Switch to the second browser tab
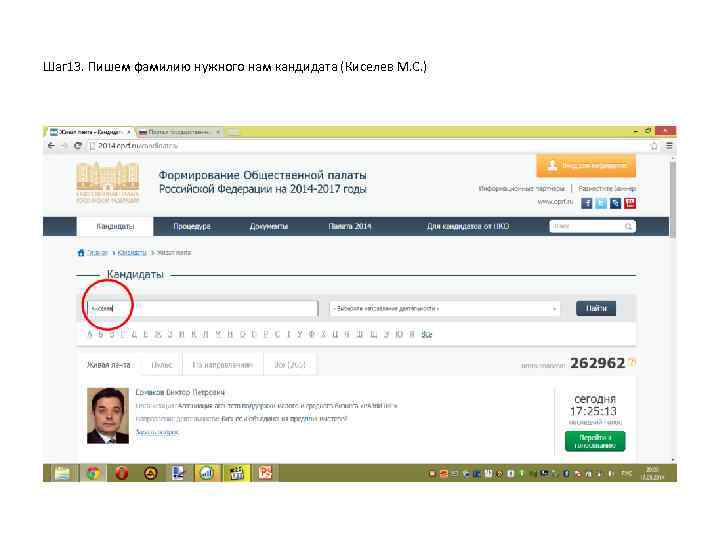720x540 pixels. (178, 132)
